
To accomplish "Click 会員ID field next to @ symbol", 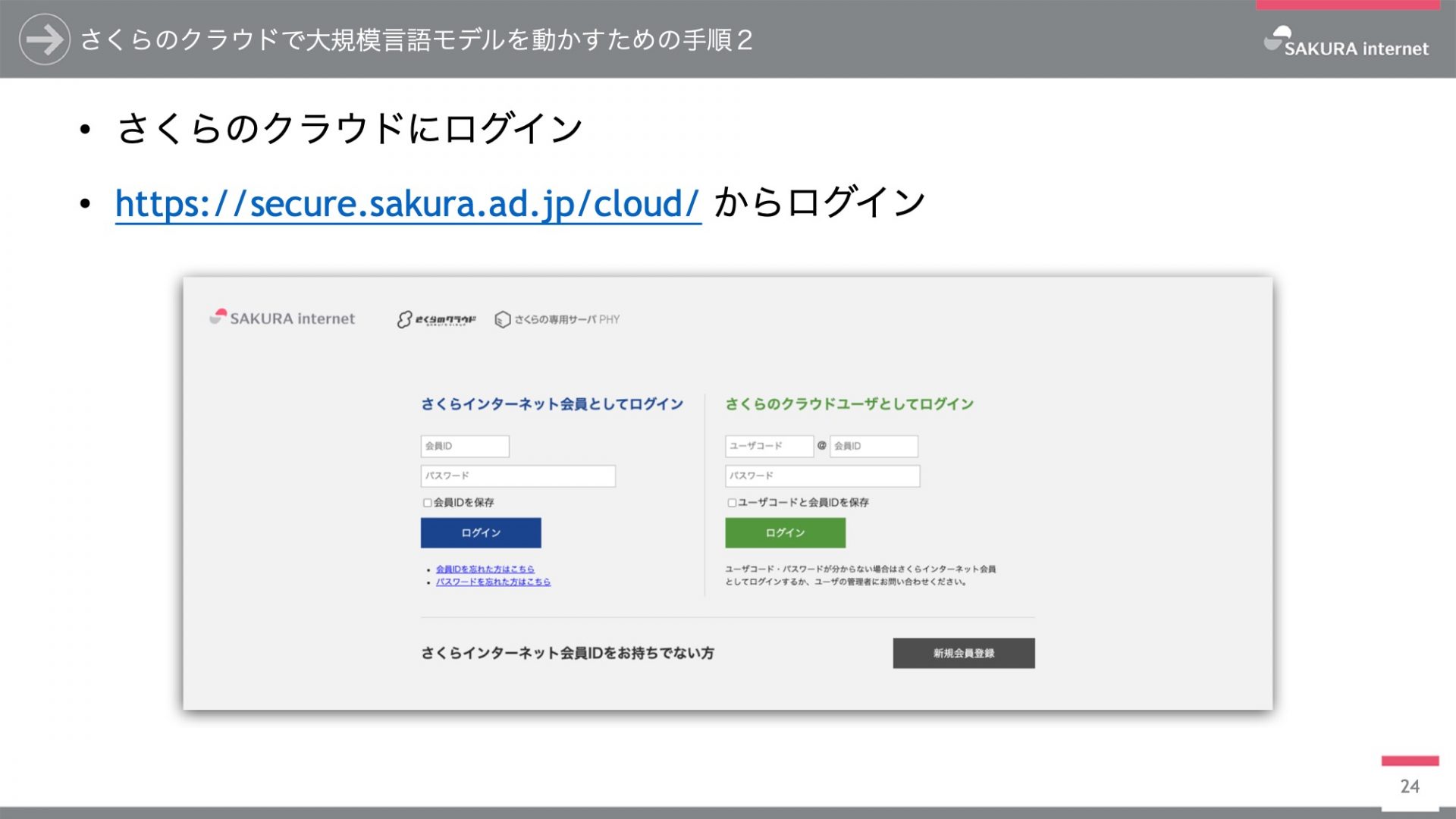I will 874,446.
